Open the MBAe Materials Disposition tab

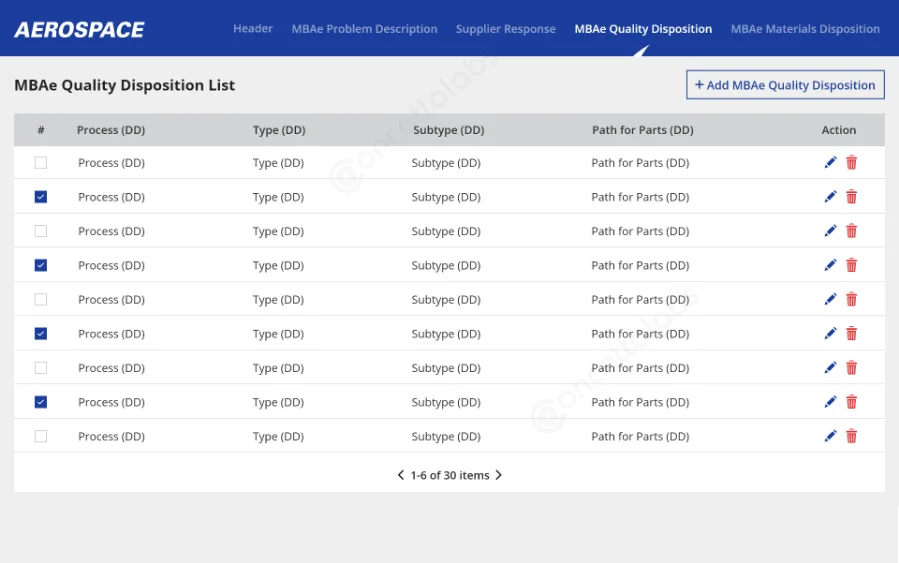coord(805,29)
